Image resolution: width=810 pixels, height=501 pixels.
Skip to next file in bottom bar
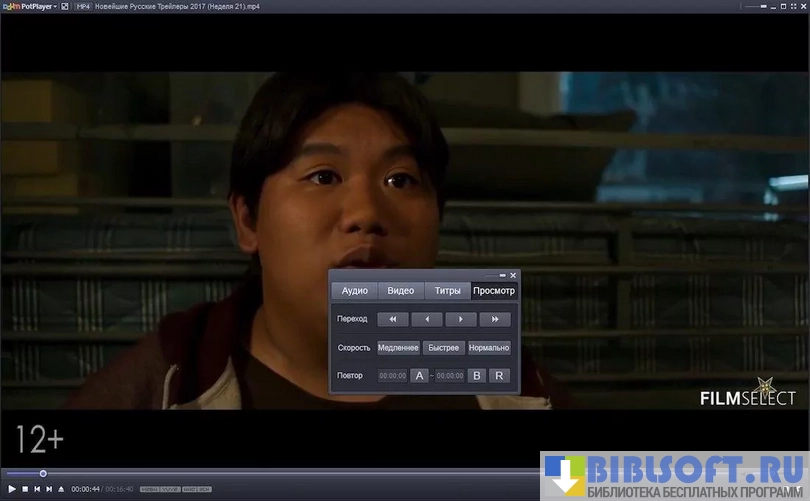[49, 489]
